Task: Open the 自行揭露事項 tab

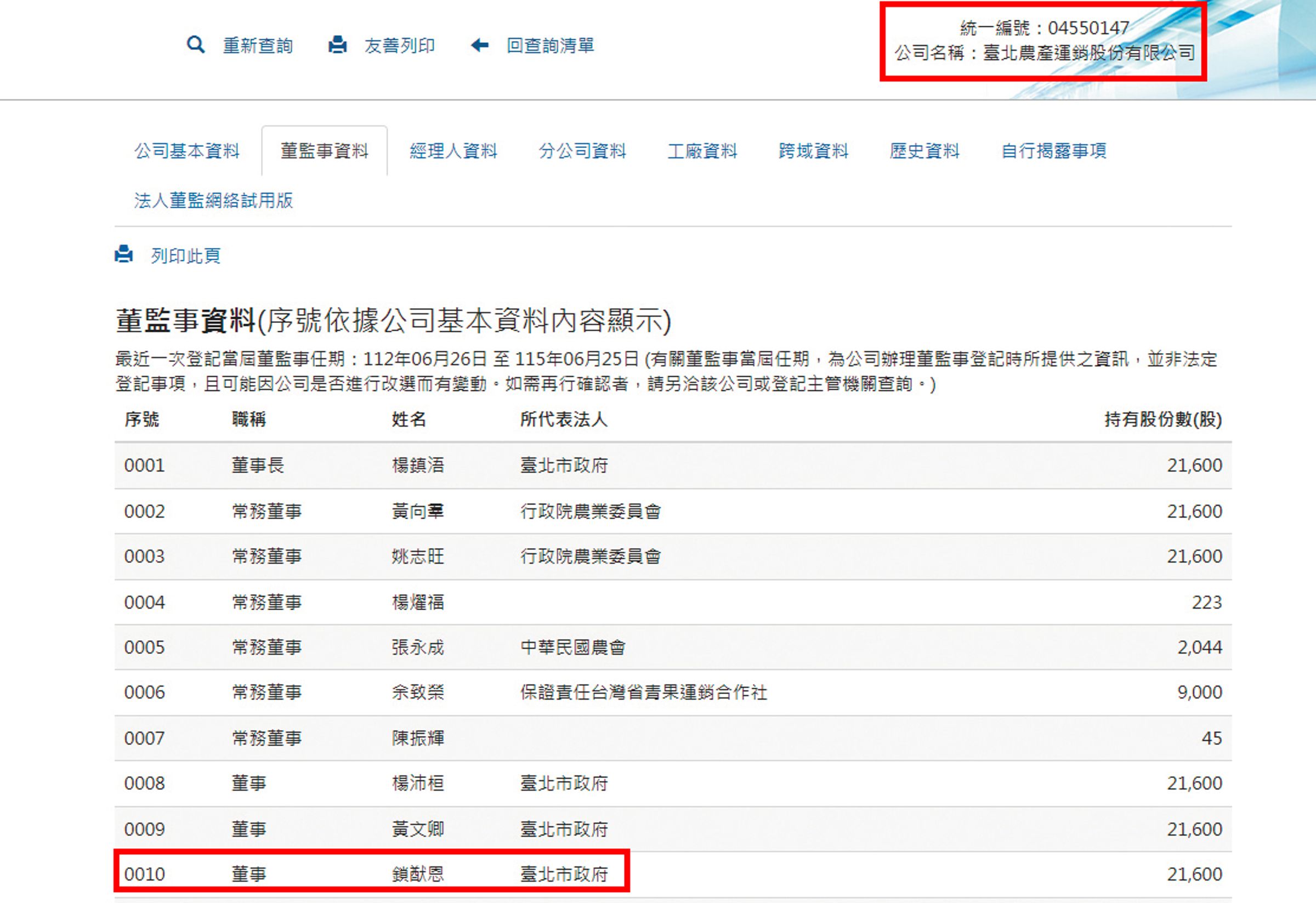Action: pos(1054,151)
